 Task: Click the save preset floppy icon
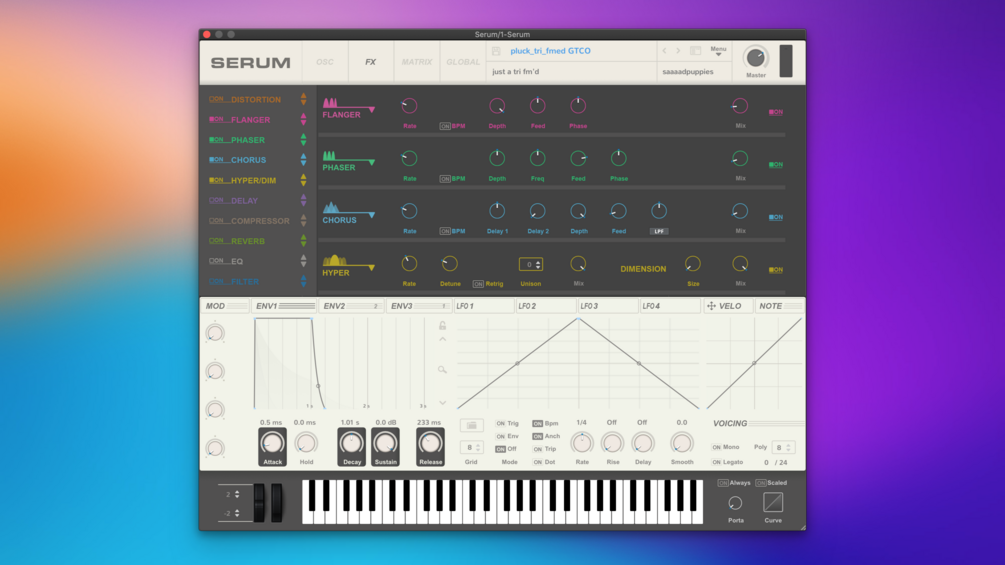point(496,51)
